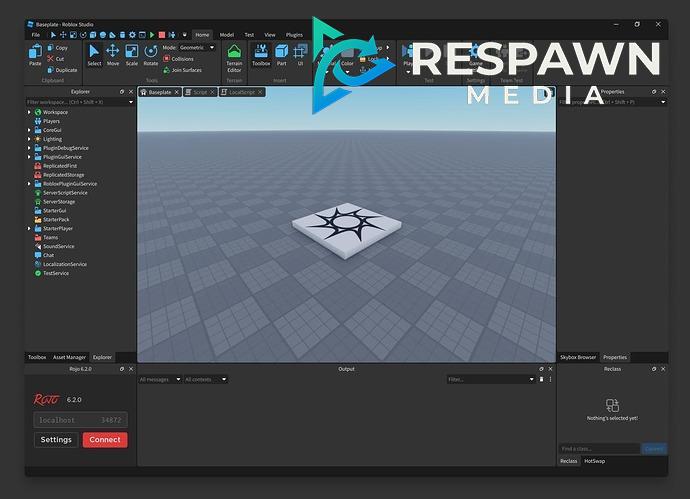Choose the large Select tool in the ribbon

coord(94,55)
